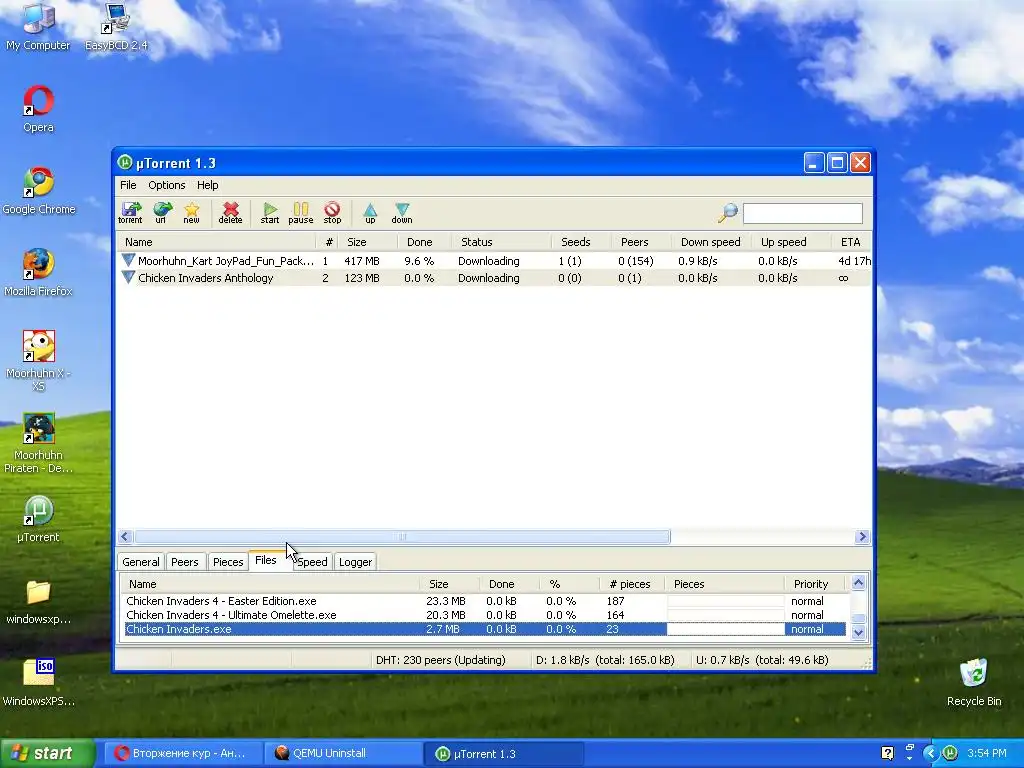Image resolution: width=1024 pixels, height=768 pixels.
Task: Sort torrents by Down speed column header
Action: pyautogui.click(x=711, y=242)
